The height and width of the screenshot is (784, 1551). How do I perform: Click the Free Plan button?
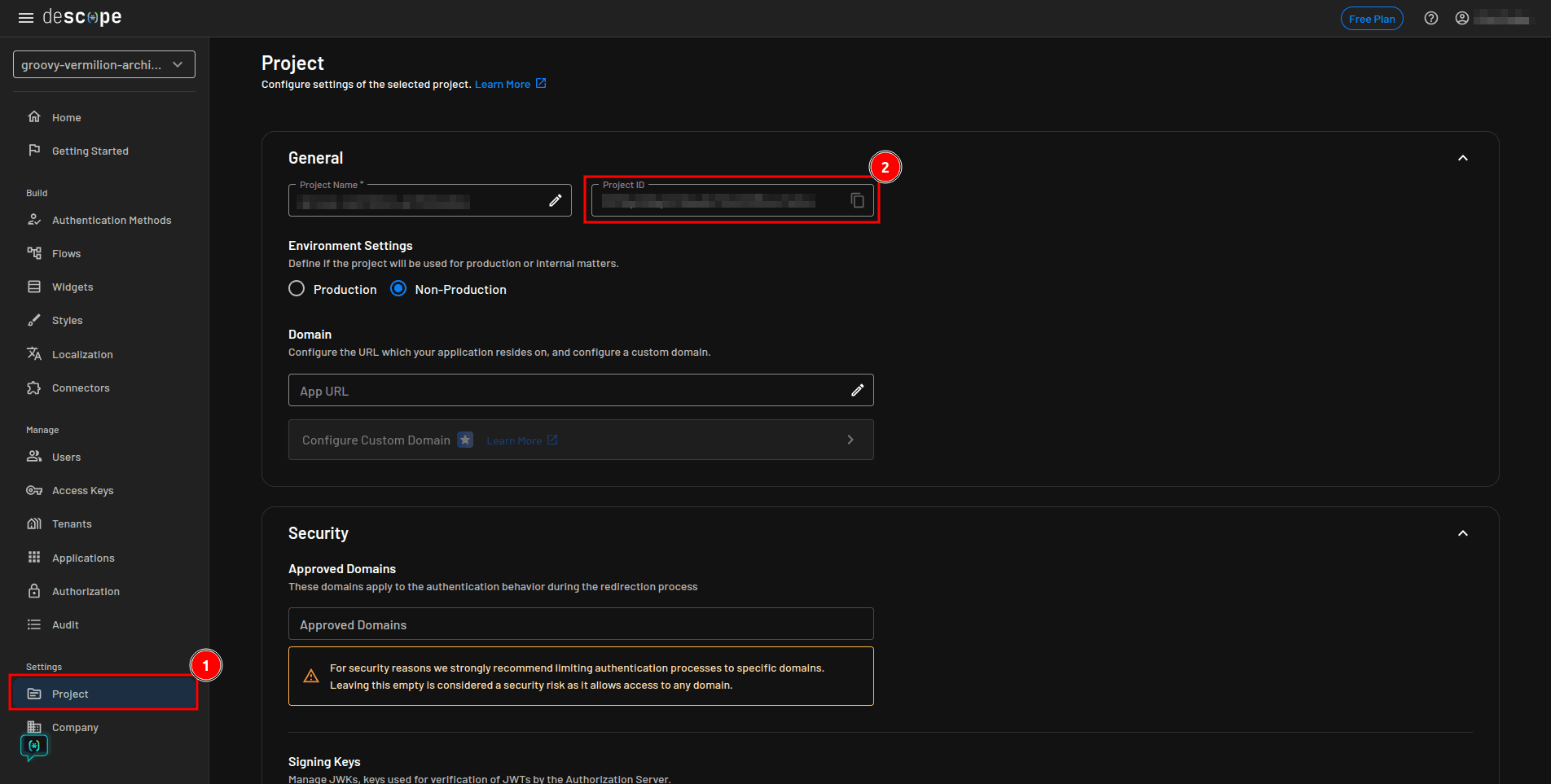[x=1372, y=19]
